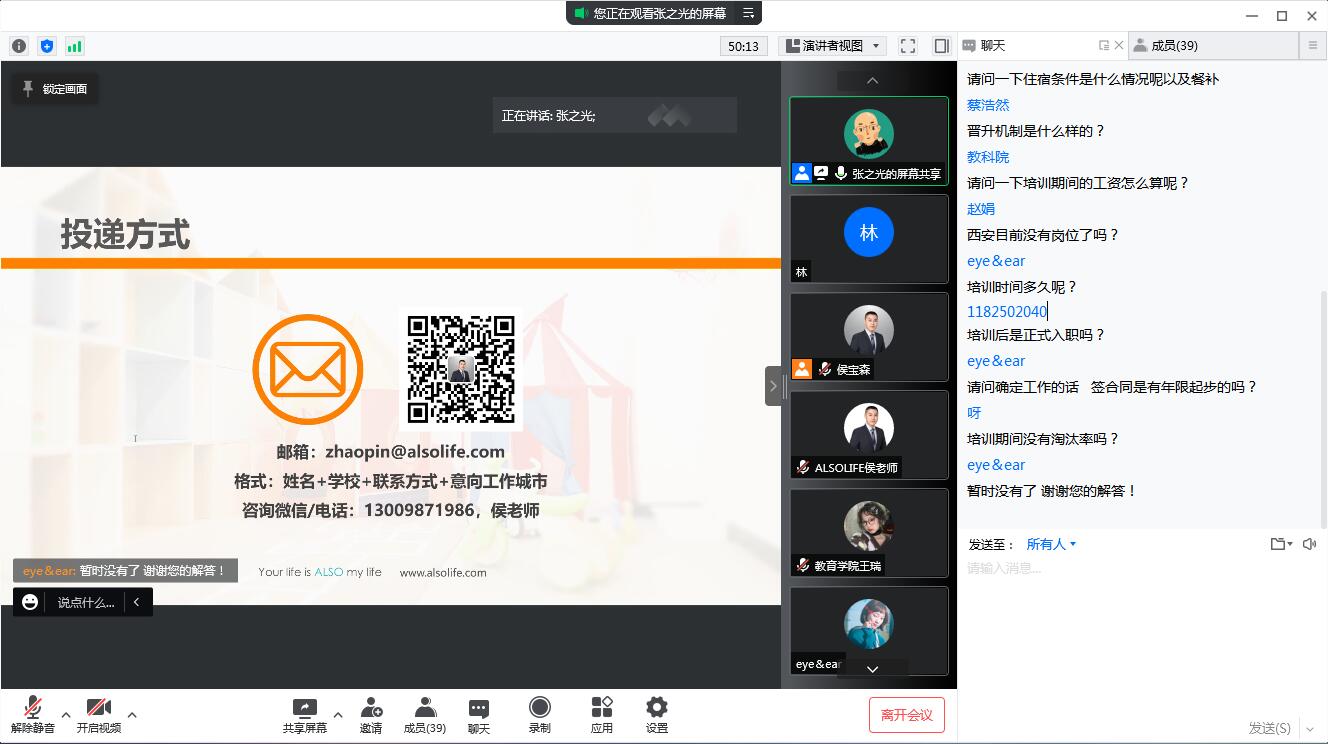This screenshot has width=1328, height=744.
Task: Turn on camera with 开启视频
Action: 99,715
